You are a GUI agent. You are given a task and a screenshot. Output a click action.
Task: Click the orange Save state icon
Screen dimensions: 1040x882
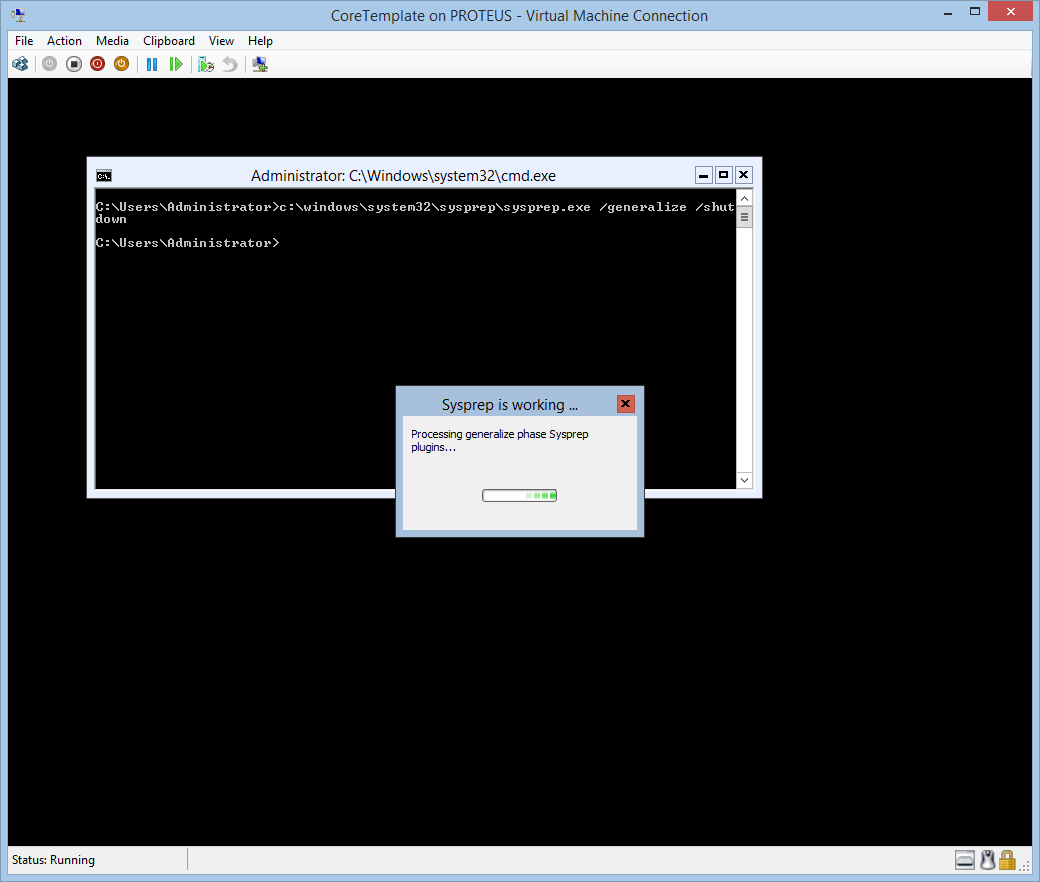[121, 64]
